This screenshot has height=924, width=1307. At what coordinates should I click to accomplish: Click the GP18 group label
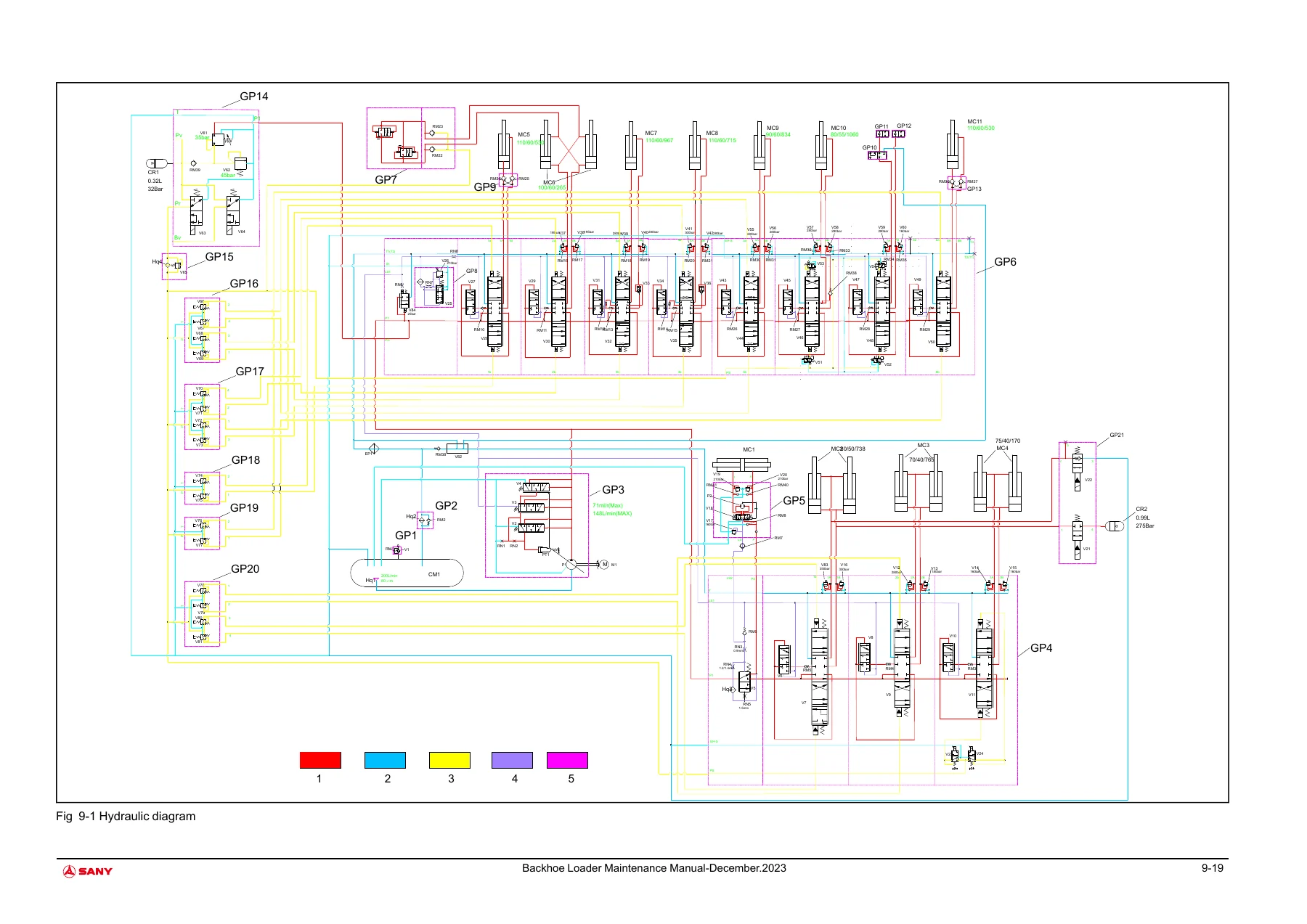[x=245, y=459]
